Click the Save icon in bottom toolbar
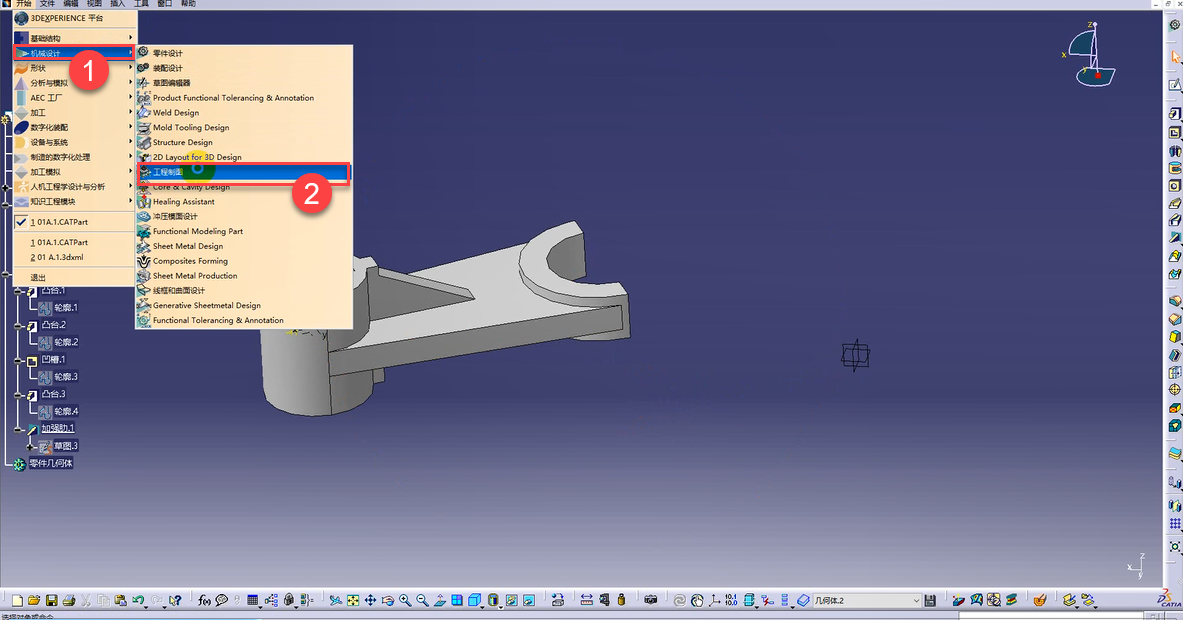Image resolution: width=1183 pixels, height=620 pixels. click(x=51, y=600)
